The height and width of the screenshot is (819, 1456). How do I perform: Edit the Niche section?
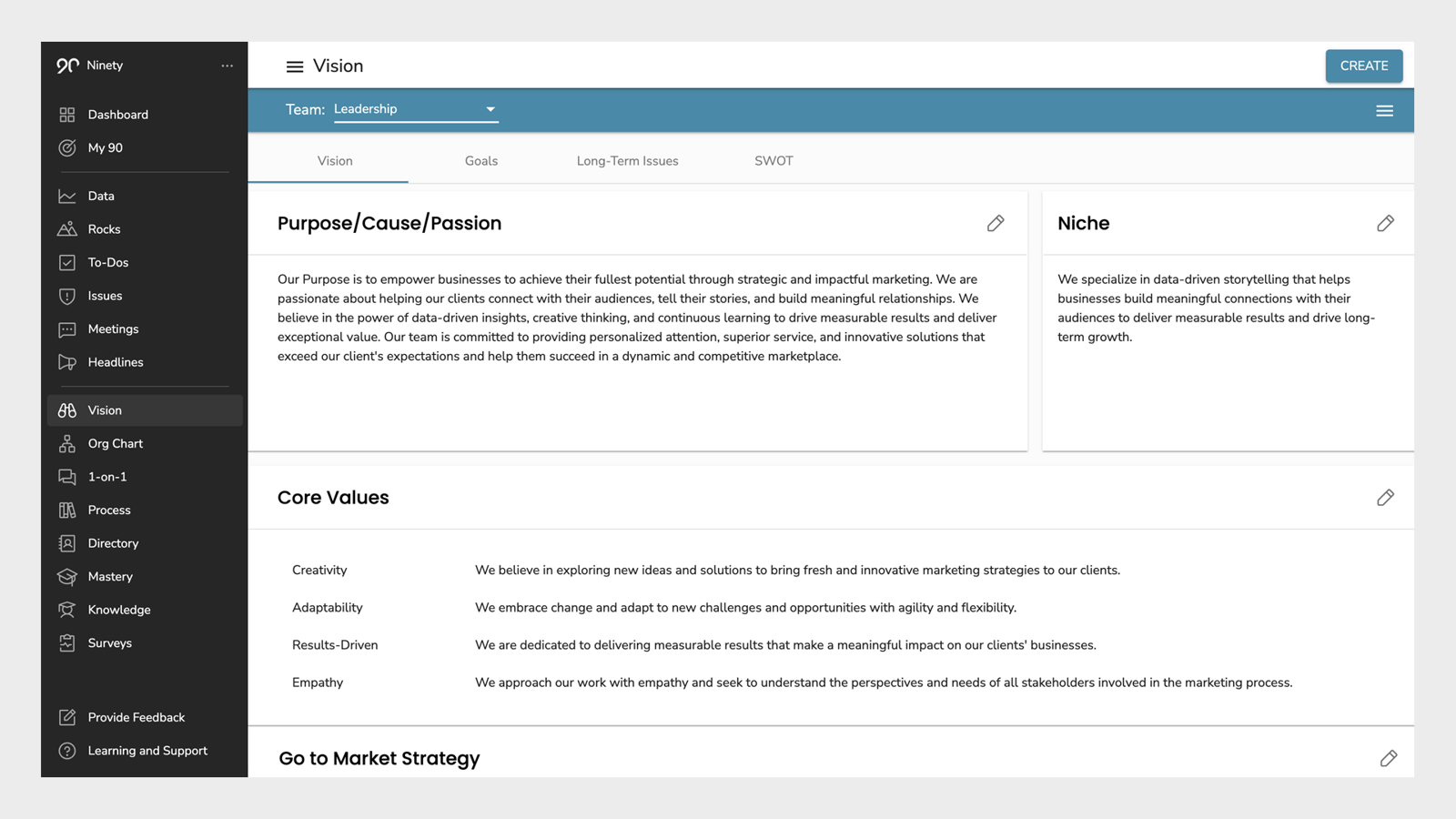click(1385, 222)
